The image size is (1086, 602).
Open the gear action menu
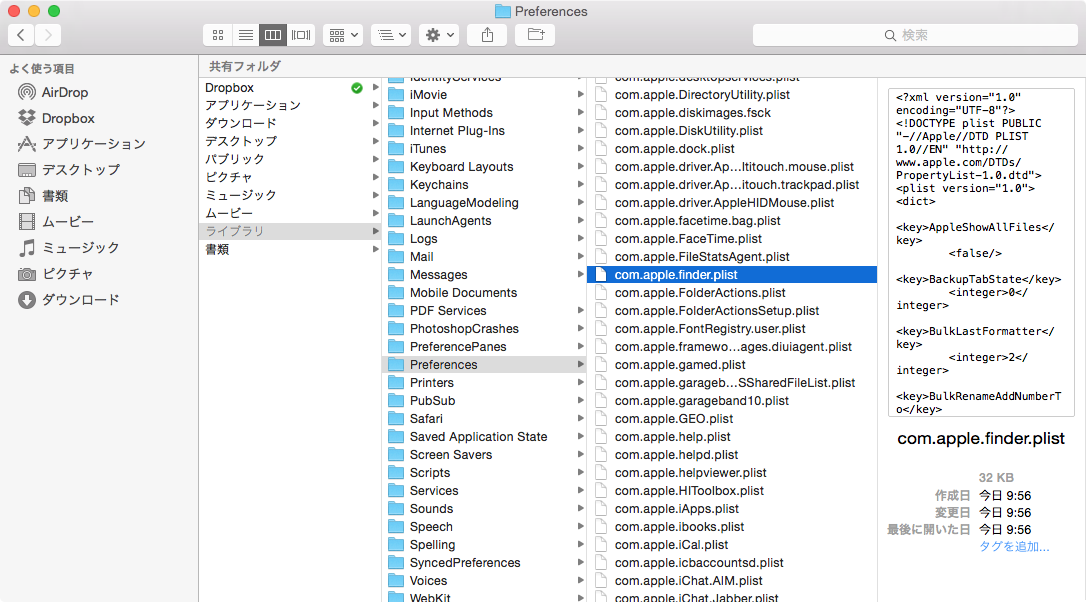click(439, 35)
